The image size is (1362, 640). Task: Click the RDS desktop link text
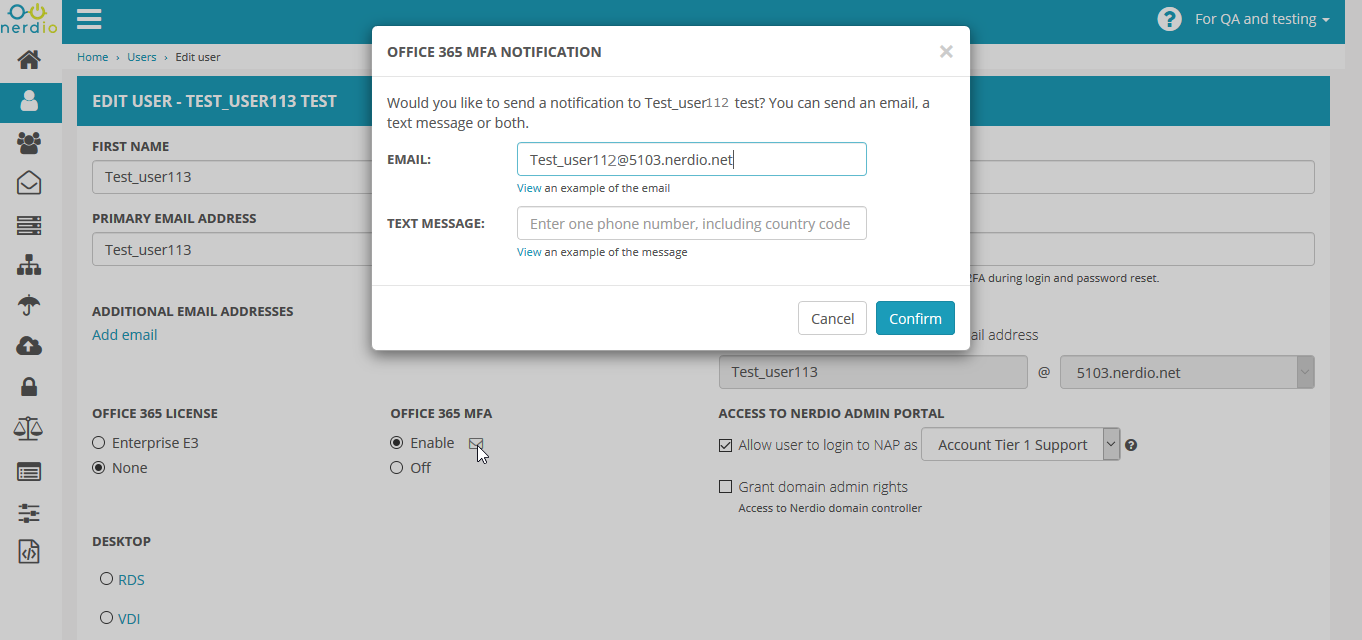[x=131, y=580]
